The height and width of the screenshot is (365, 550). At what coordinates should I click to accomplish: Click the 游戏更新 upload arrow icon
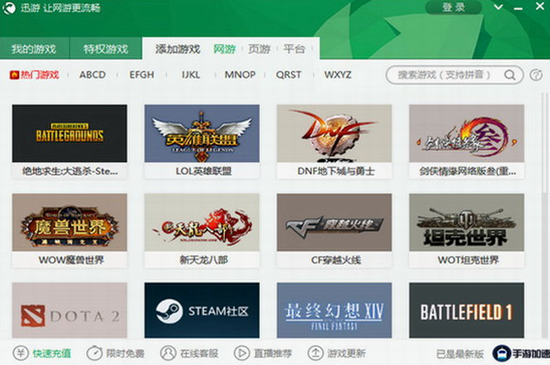(315, 353)
